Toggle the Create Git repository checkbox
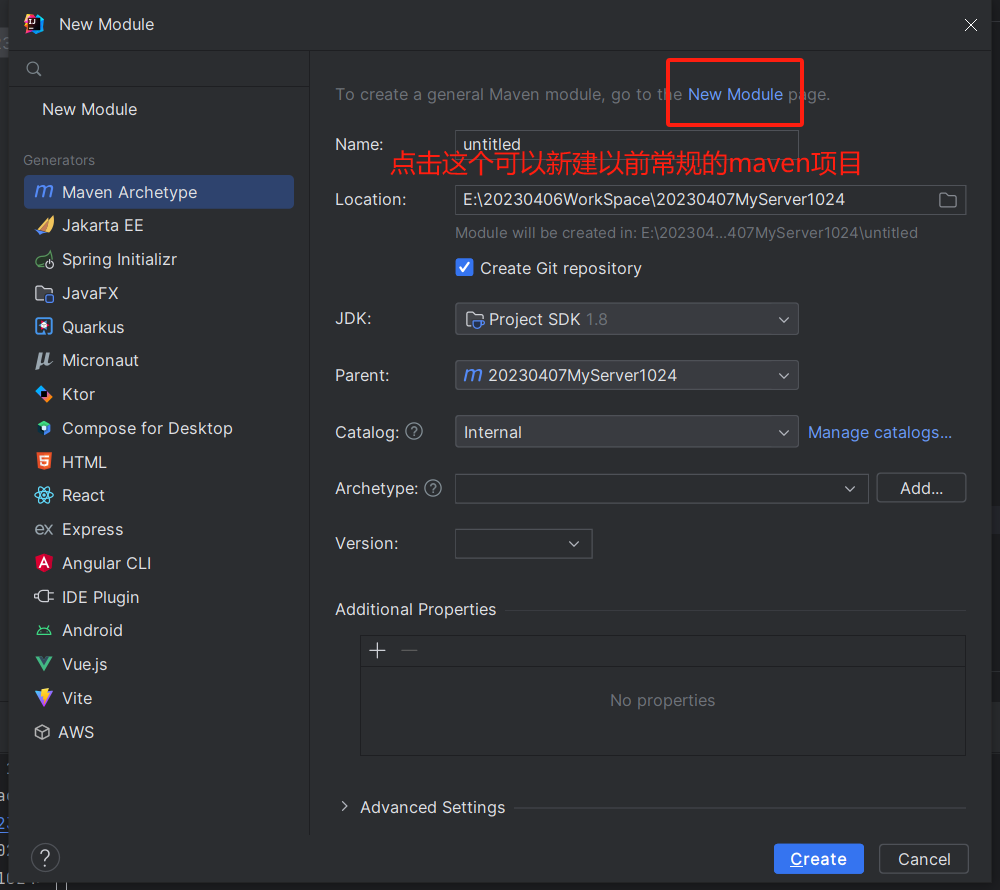 point(464,268)
